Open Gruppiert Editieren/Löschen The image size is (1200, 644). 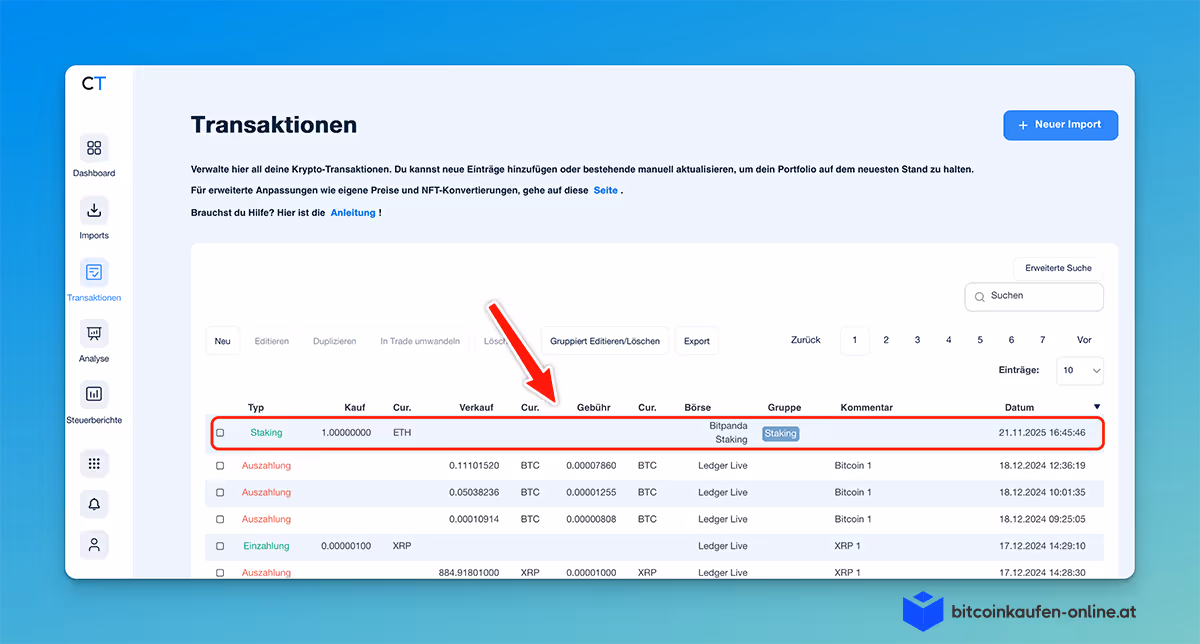click(604, 340)
